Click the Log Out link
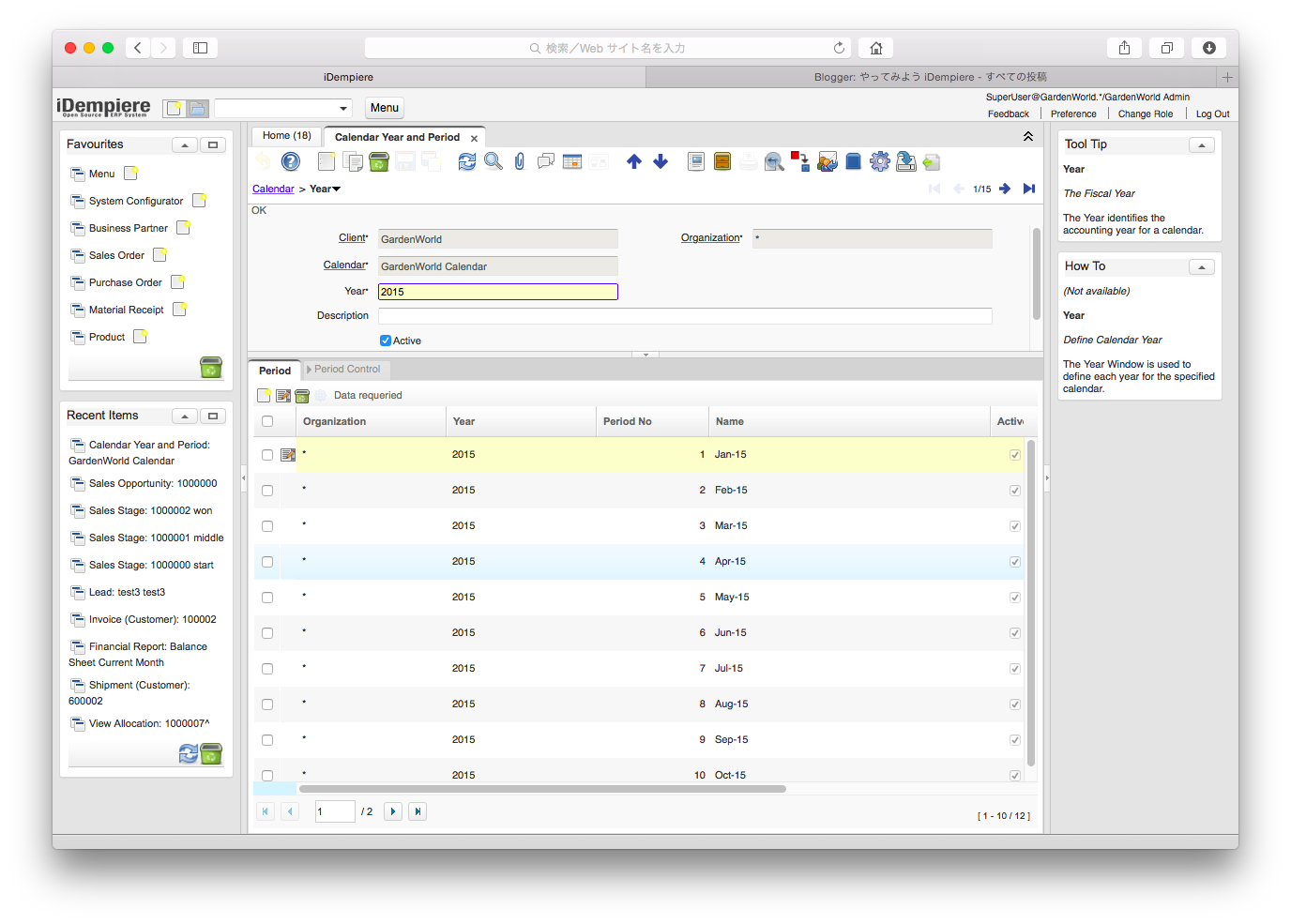1291x924 pixels. click(x=1212, y=114)
